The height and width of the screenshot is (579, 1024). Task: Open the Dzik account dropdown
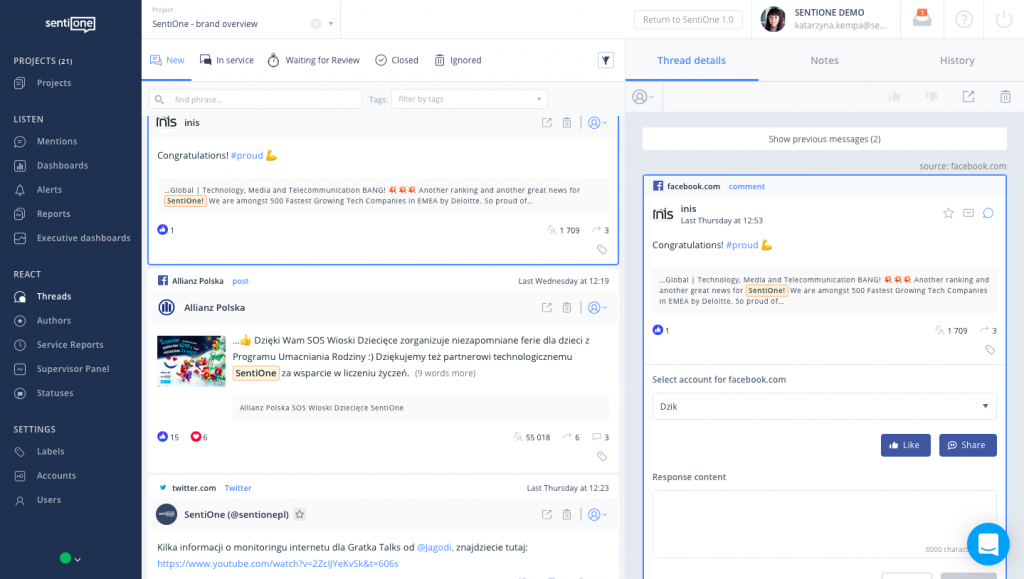824,406
